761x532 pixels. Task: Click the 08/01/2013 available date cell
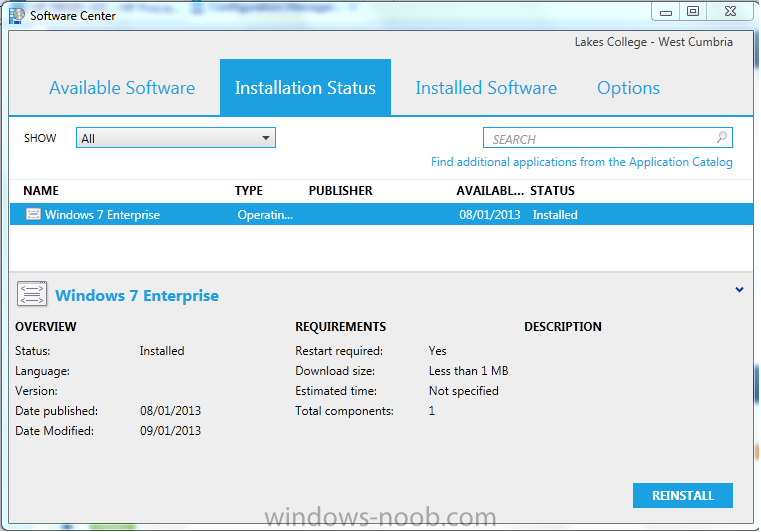[490, 215]
